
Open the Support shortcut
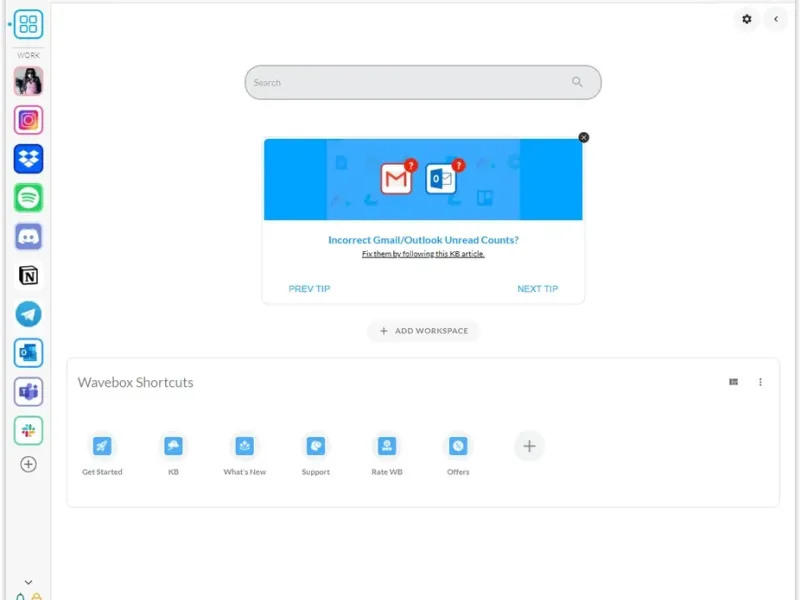316,454
